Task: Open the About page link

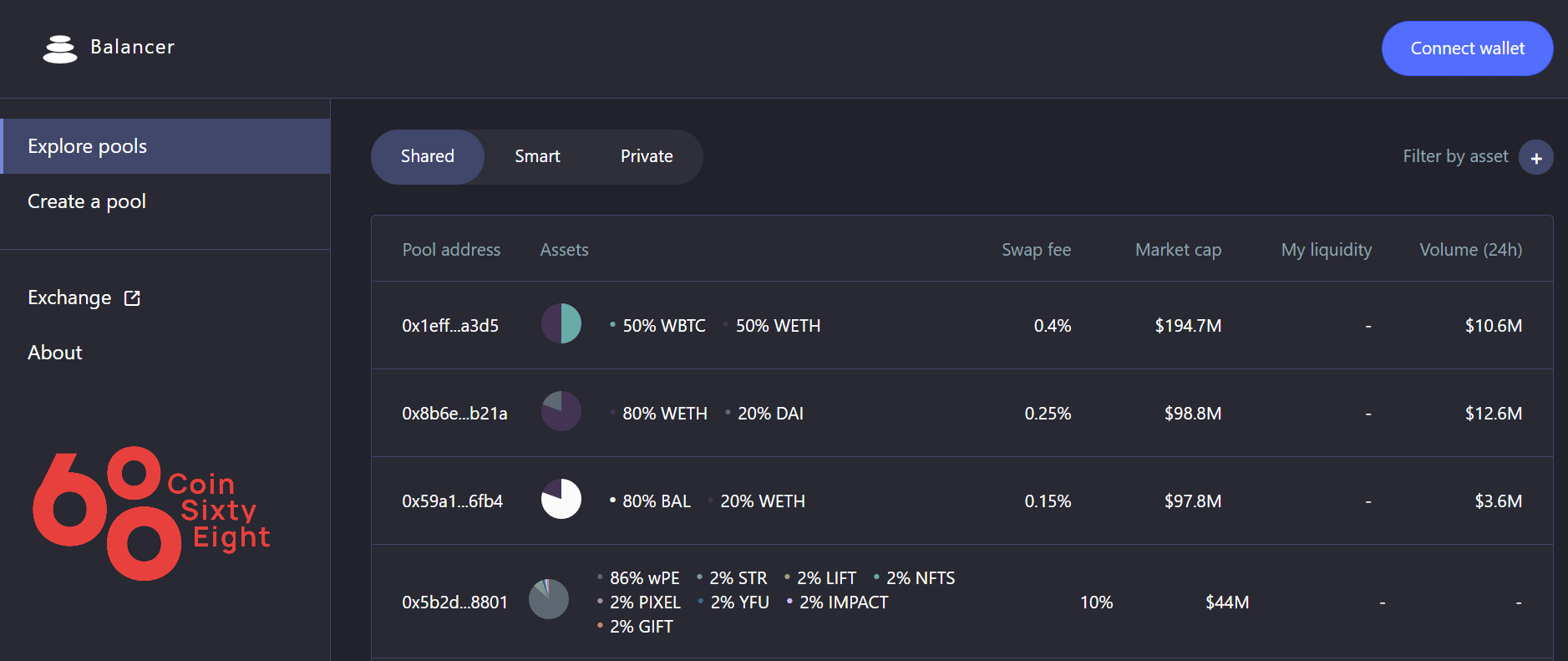Action: point(55,353)
